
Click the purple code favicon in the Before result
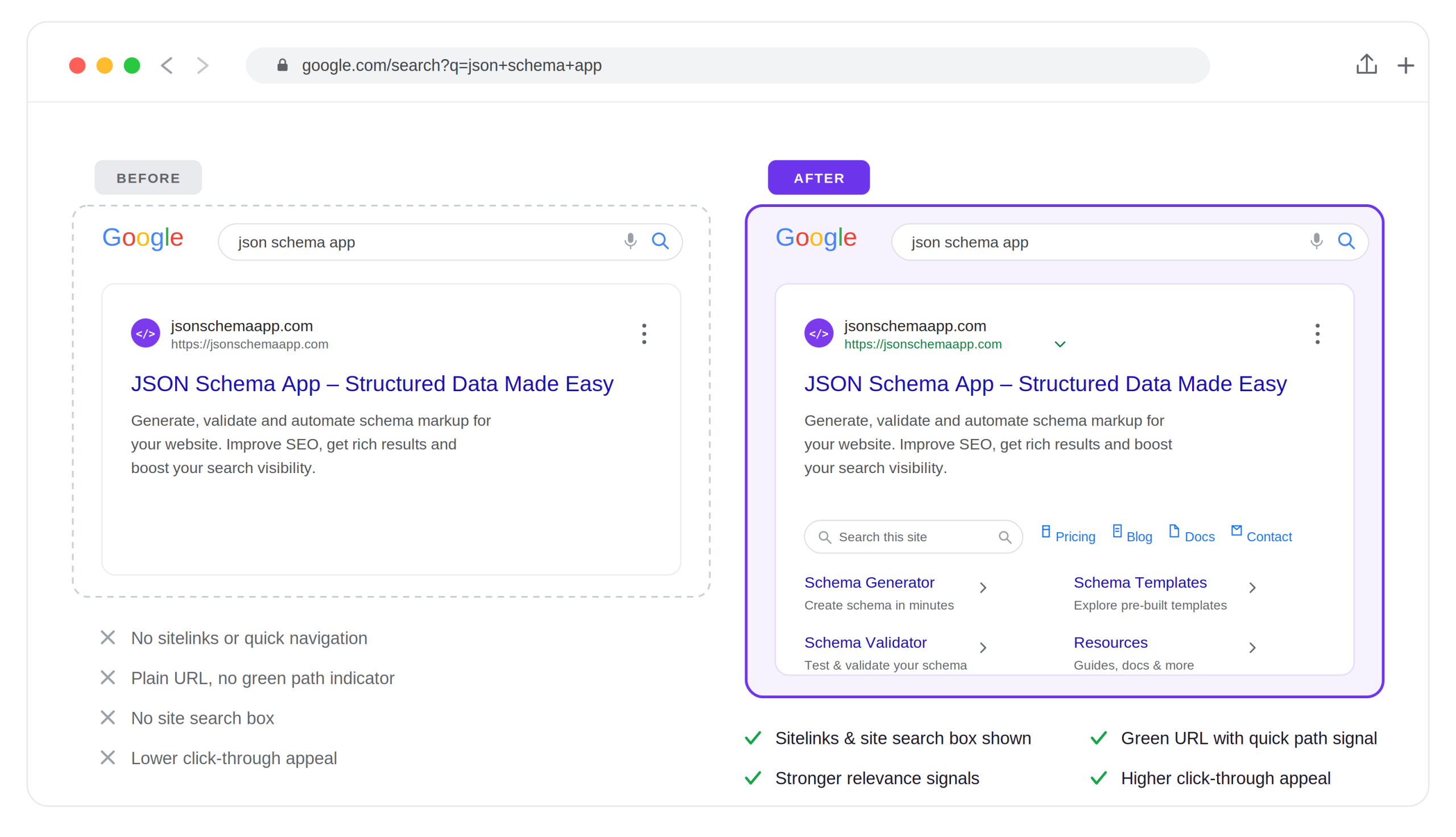[x=146, y=333]
